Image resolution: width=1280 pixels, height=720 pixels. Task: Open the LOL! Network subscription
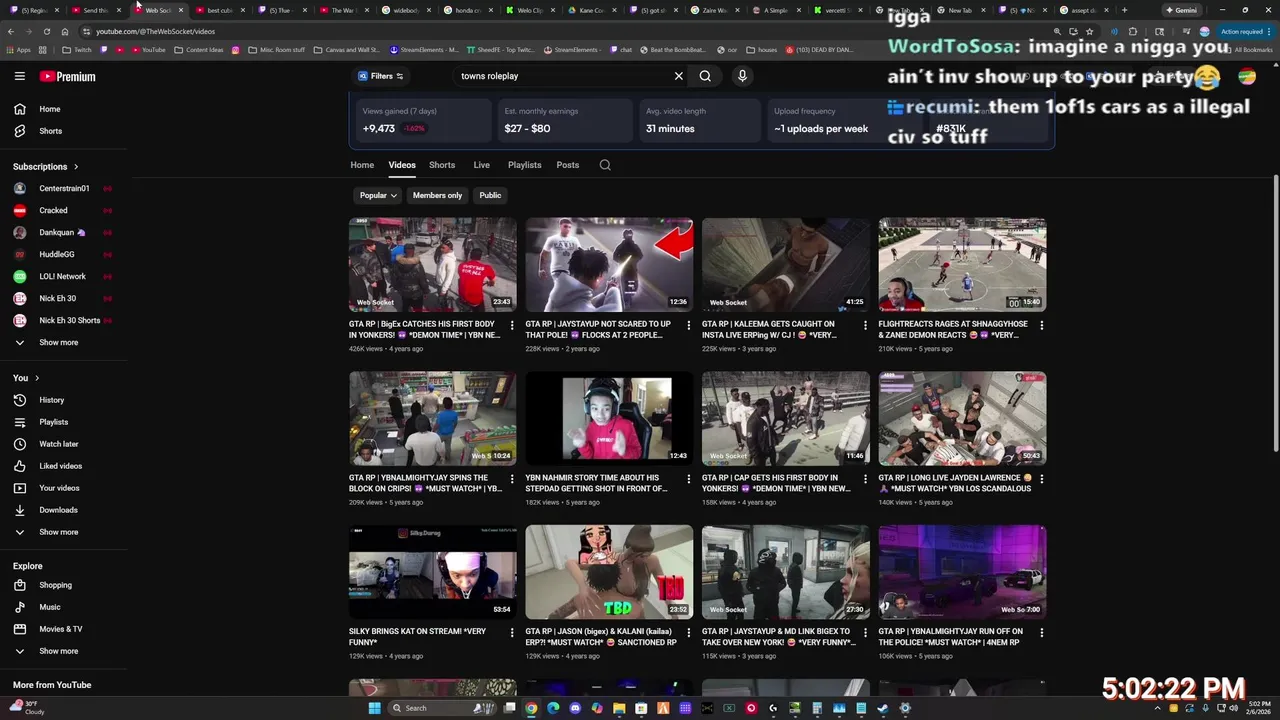pos(64,276)
